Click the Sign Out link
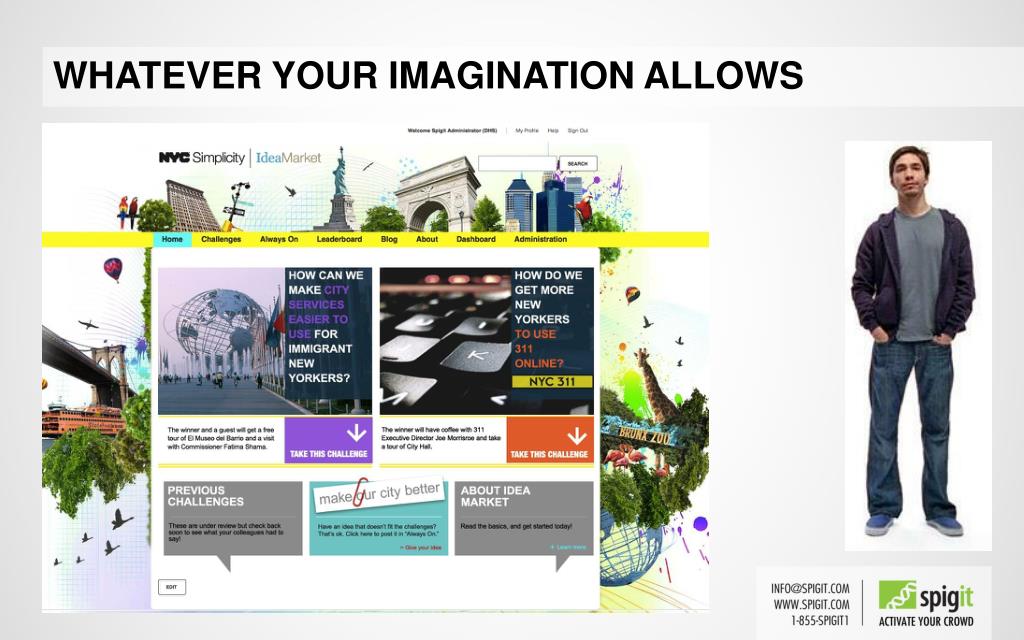Image resolution: width=1024 pixels, height=640 pixels. (578, 131)
